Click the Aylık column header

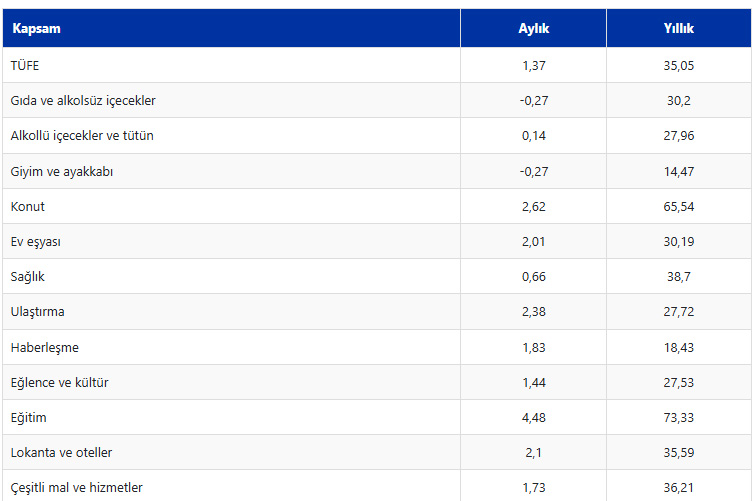533,28
